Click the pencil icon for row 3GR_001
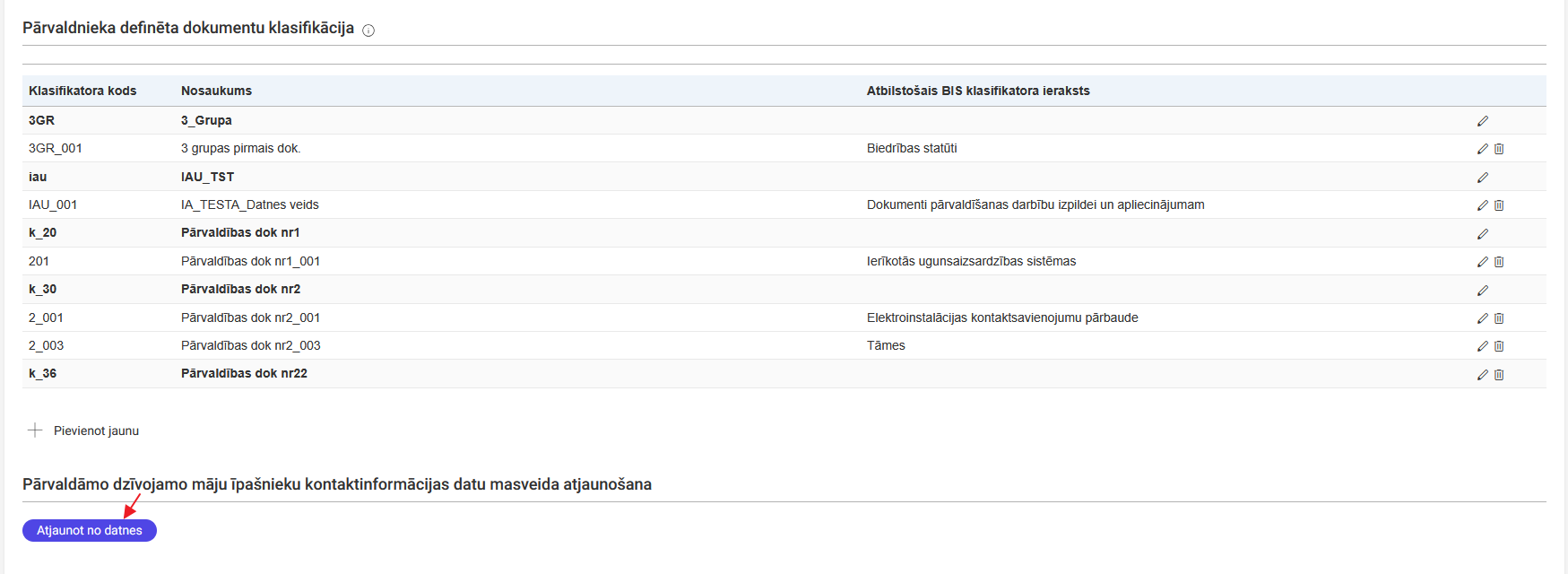The image size is (1568, 574). click(1482, 149)
